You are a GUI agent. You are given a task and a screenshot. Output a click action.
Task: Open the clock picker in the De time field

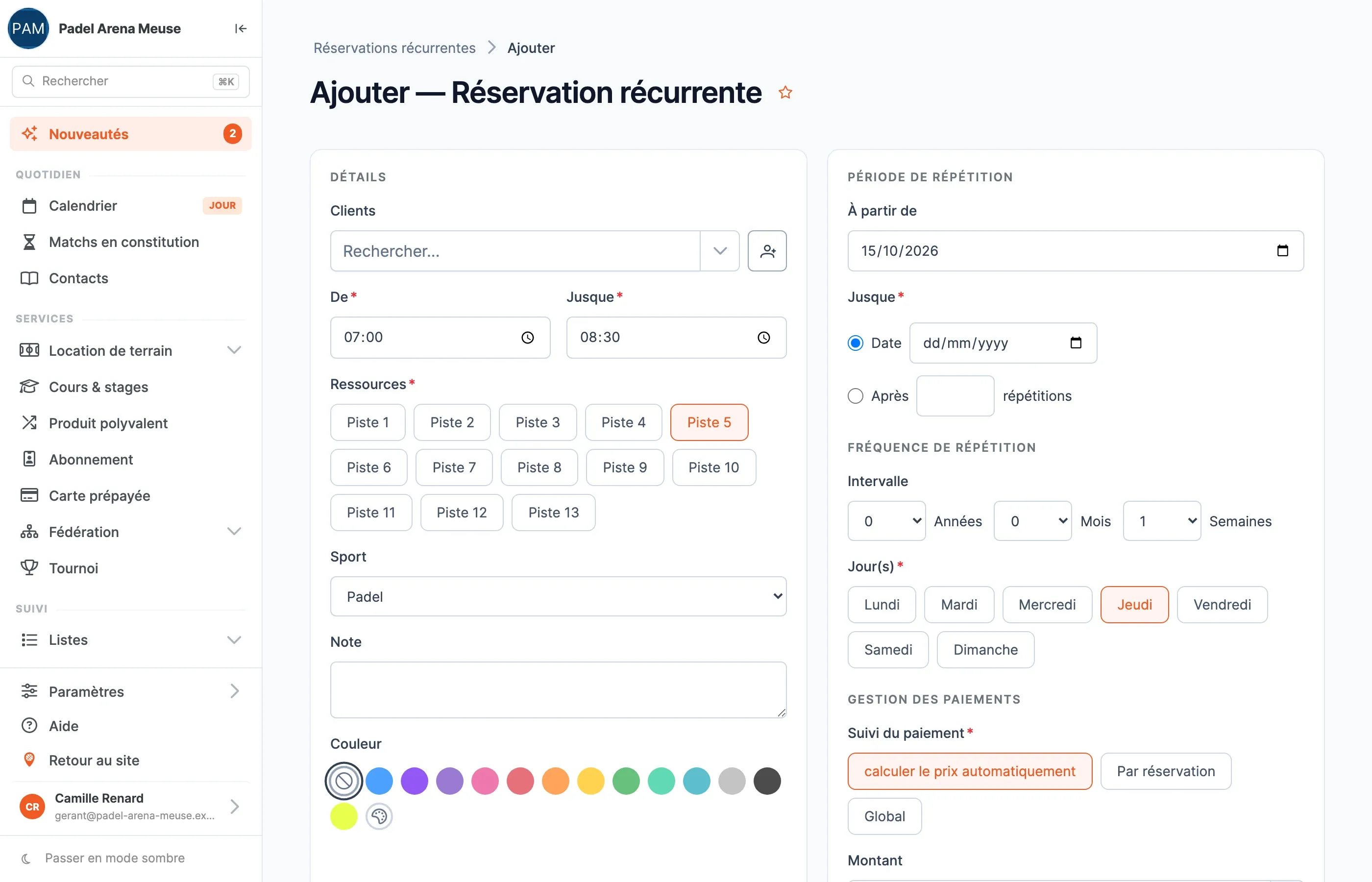tap(527, 337)
